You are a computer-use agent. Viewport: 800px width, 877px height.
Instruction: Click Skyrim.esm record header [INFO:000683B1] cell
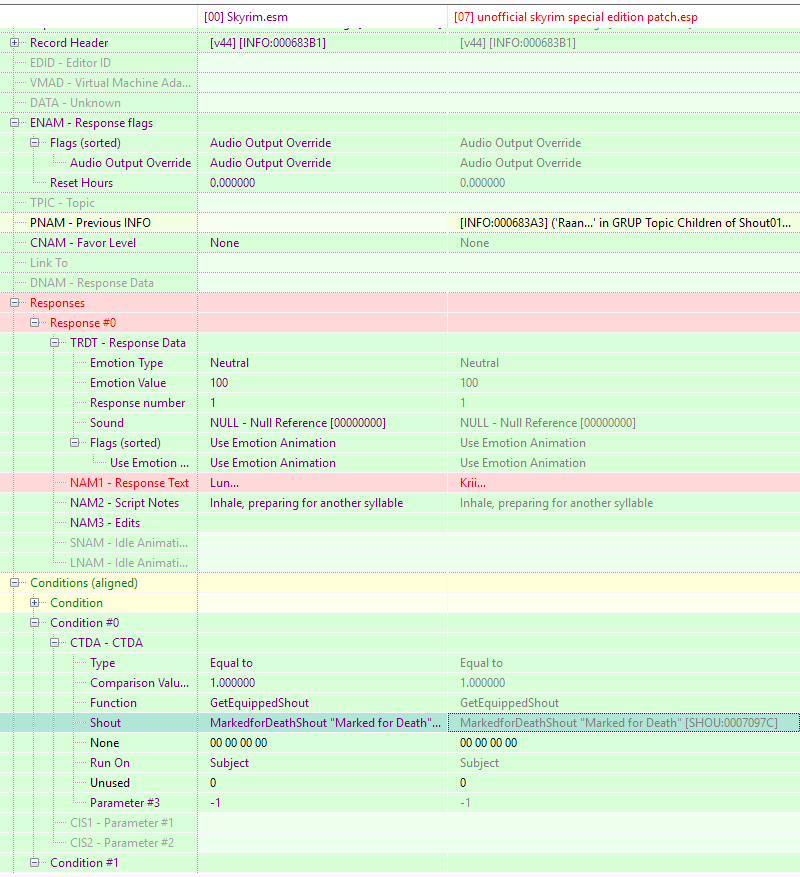tap(268, 43)
